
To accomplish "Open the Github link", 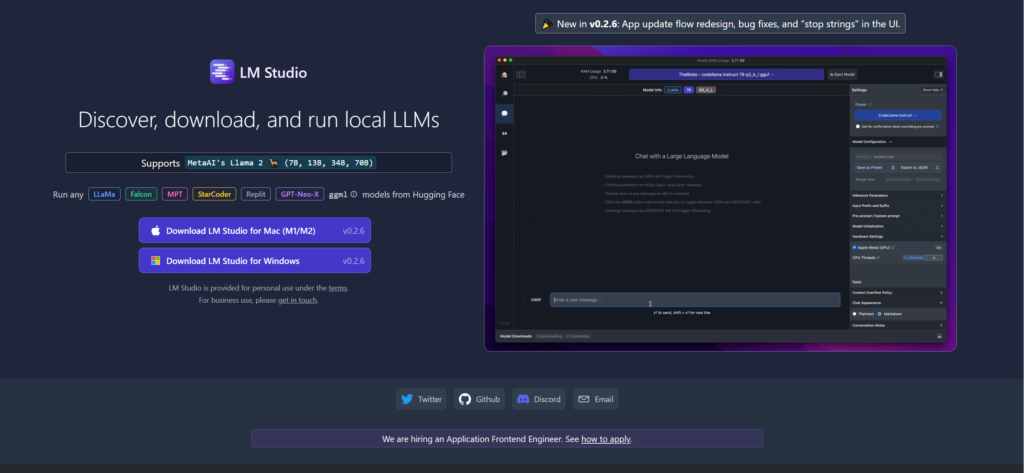I will [x=479, y=399].
